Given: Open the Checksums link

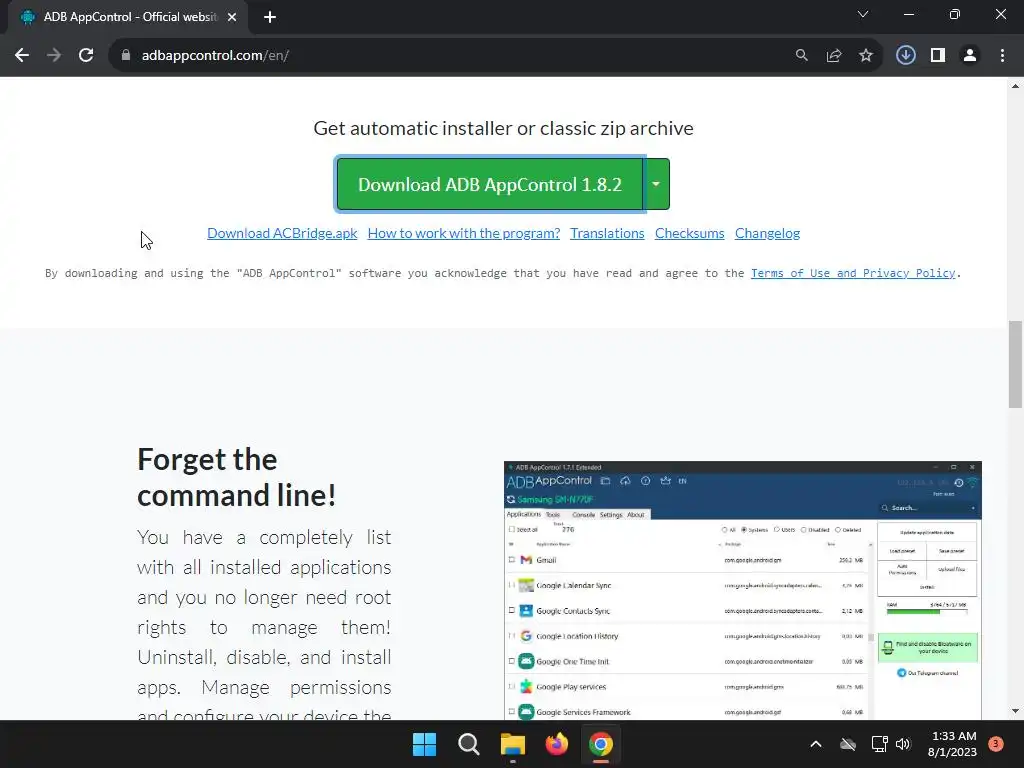Looking at the screenshot, I should pyautogui.click(x=690, y=233).
